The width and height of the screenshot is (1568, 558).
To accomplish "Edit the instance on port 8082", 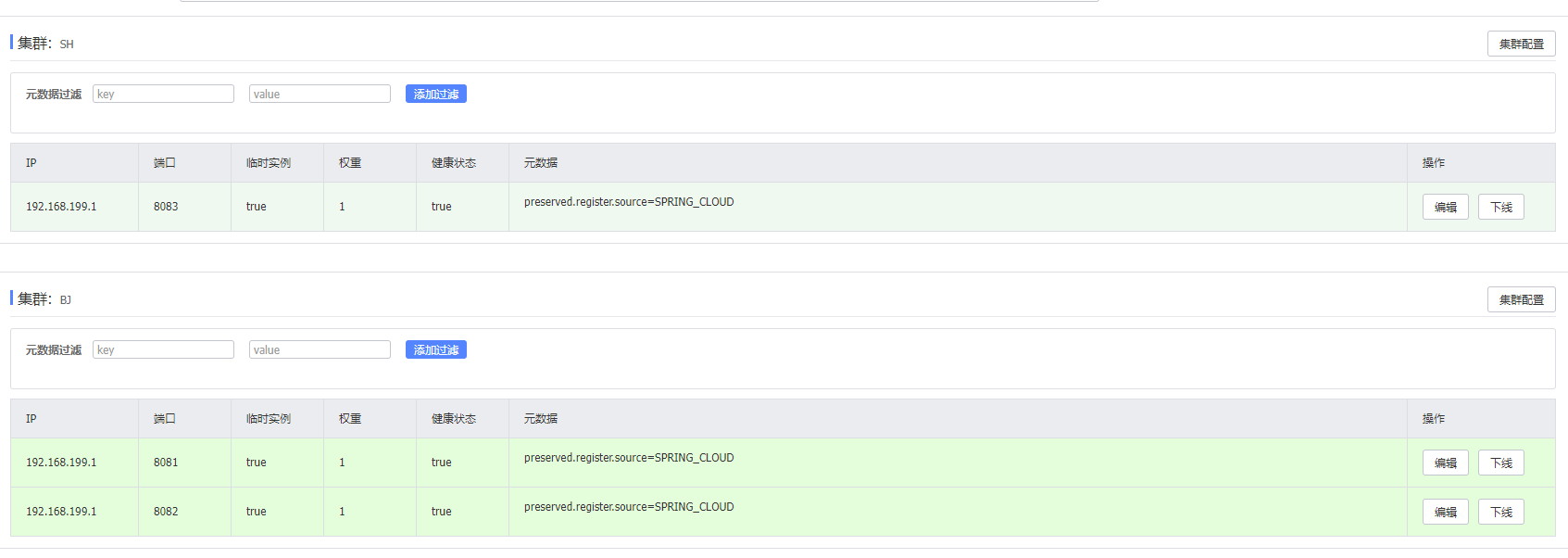I will pyautogui.click(x=1445, y=512).
